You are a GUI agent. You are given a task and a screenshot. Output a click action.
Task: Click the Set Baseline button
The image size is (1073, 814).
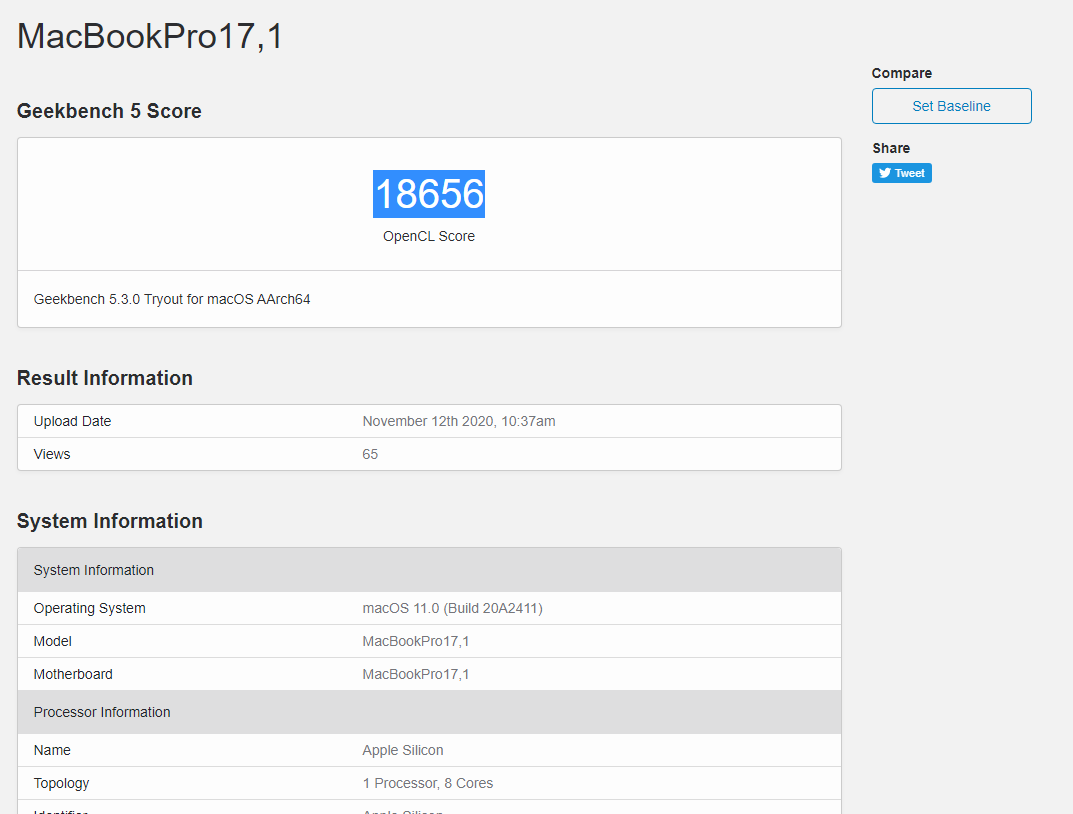(951, 106)
